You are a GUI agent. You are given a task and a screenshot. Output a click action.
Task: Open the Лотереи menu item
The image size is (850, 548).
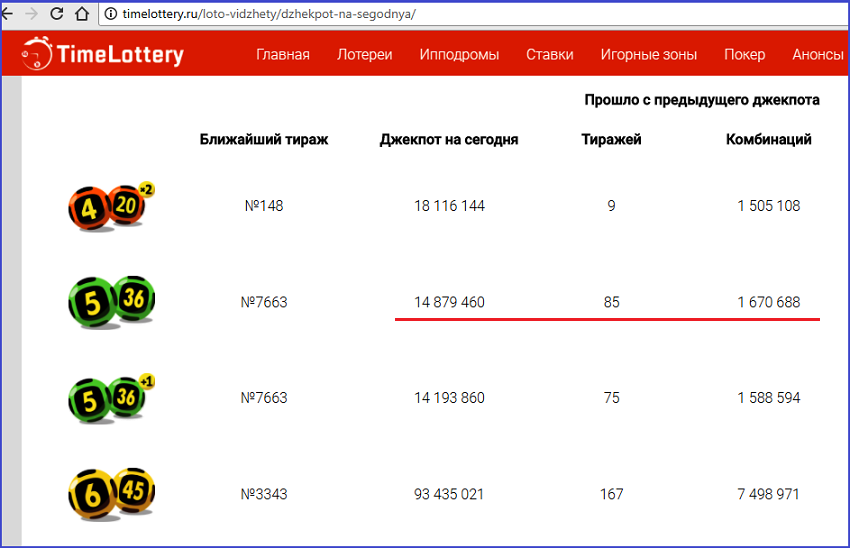point(365,54)
